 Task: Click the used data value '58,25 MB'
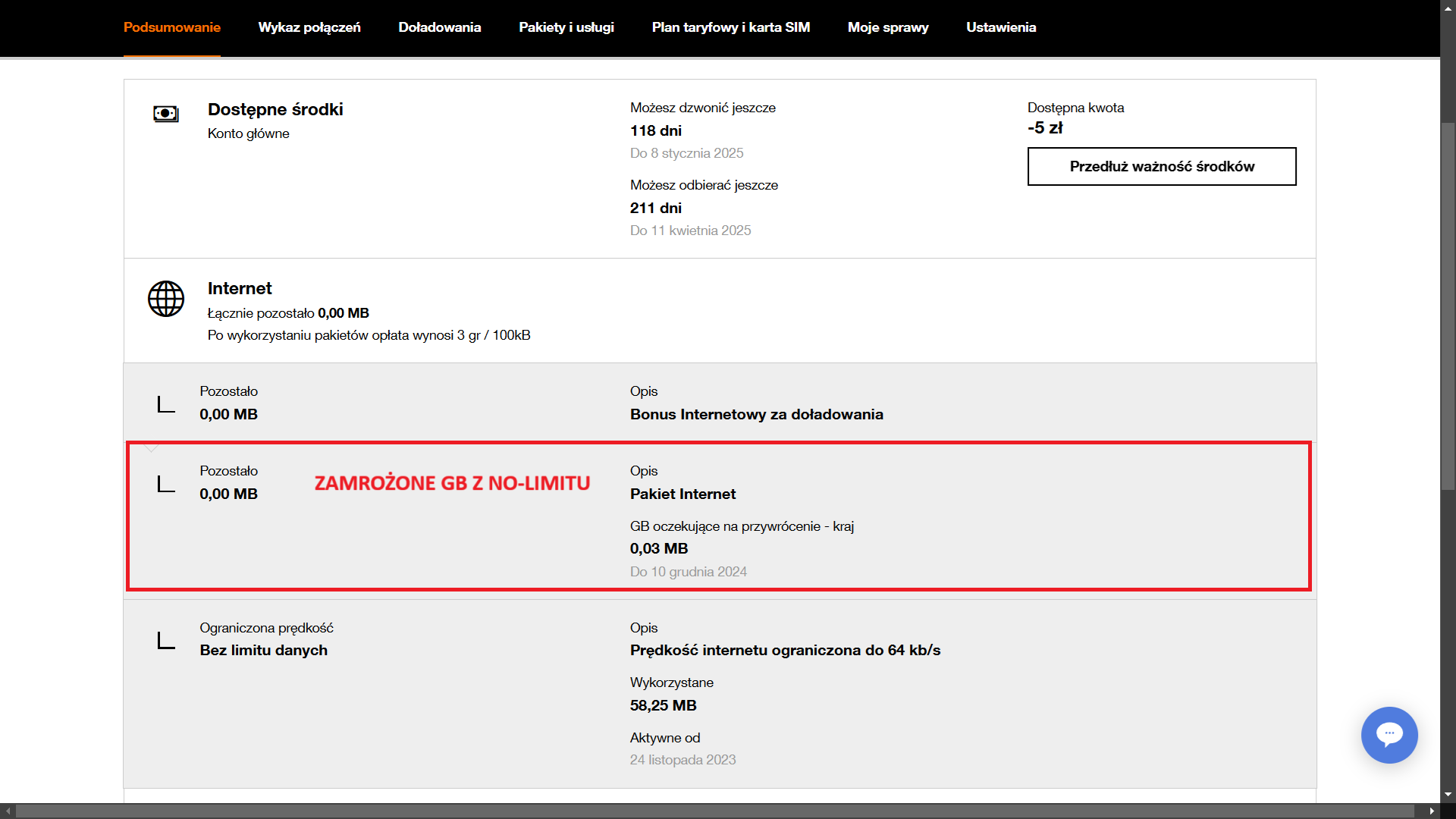pos(664,705)
